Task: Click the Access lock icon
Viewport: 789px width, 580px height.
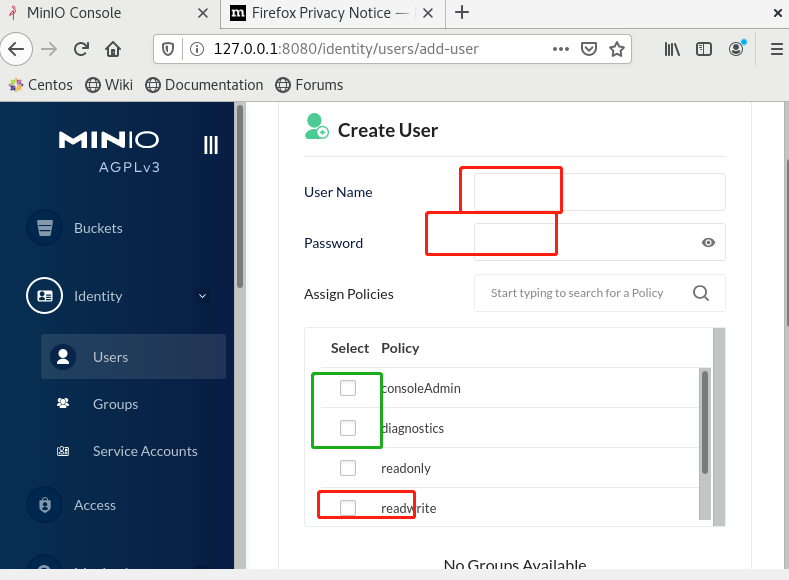Action: [45, 505]
